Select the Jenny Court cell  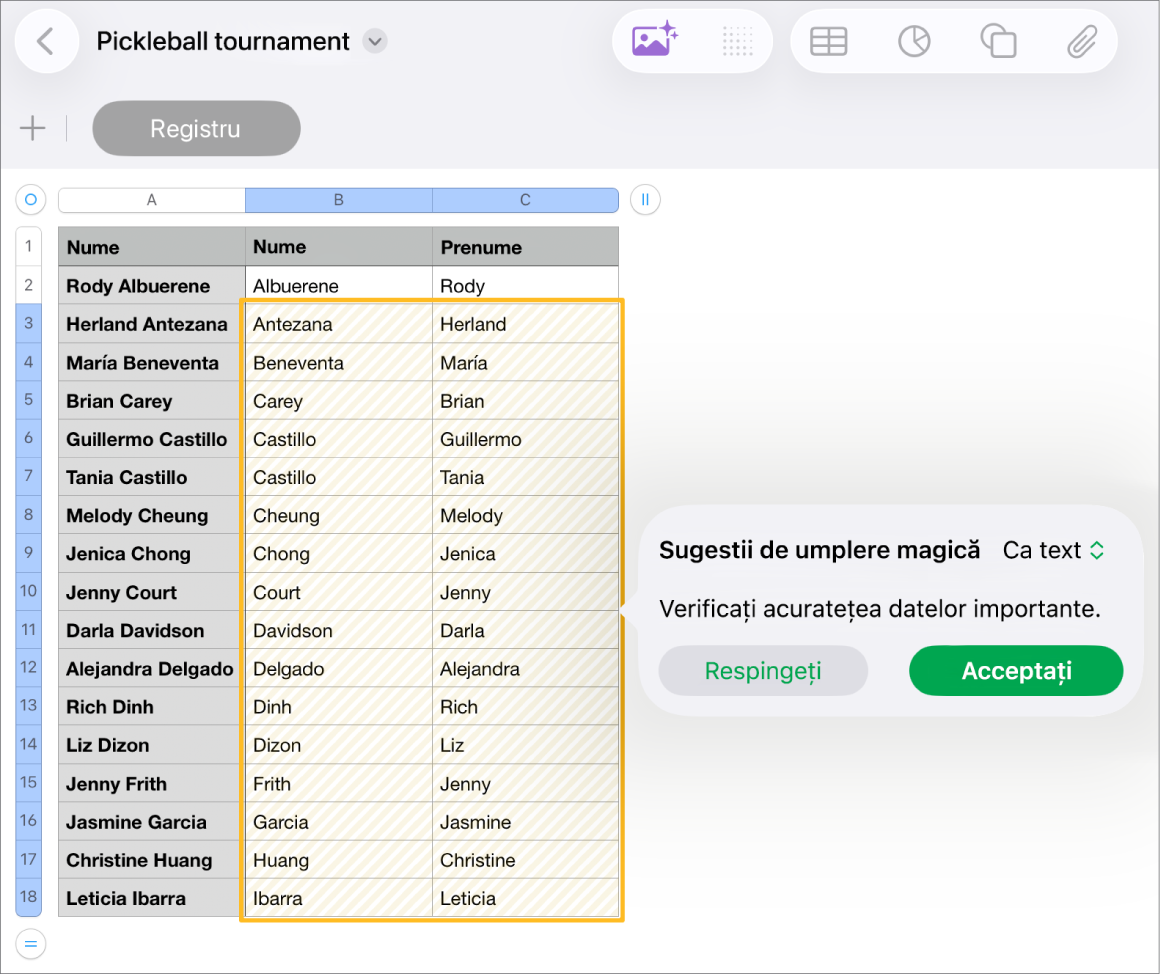click(x=152, y=593)
